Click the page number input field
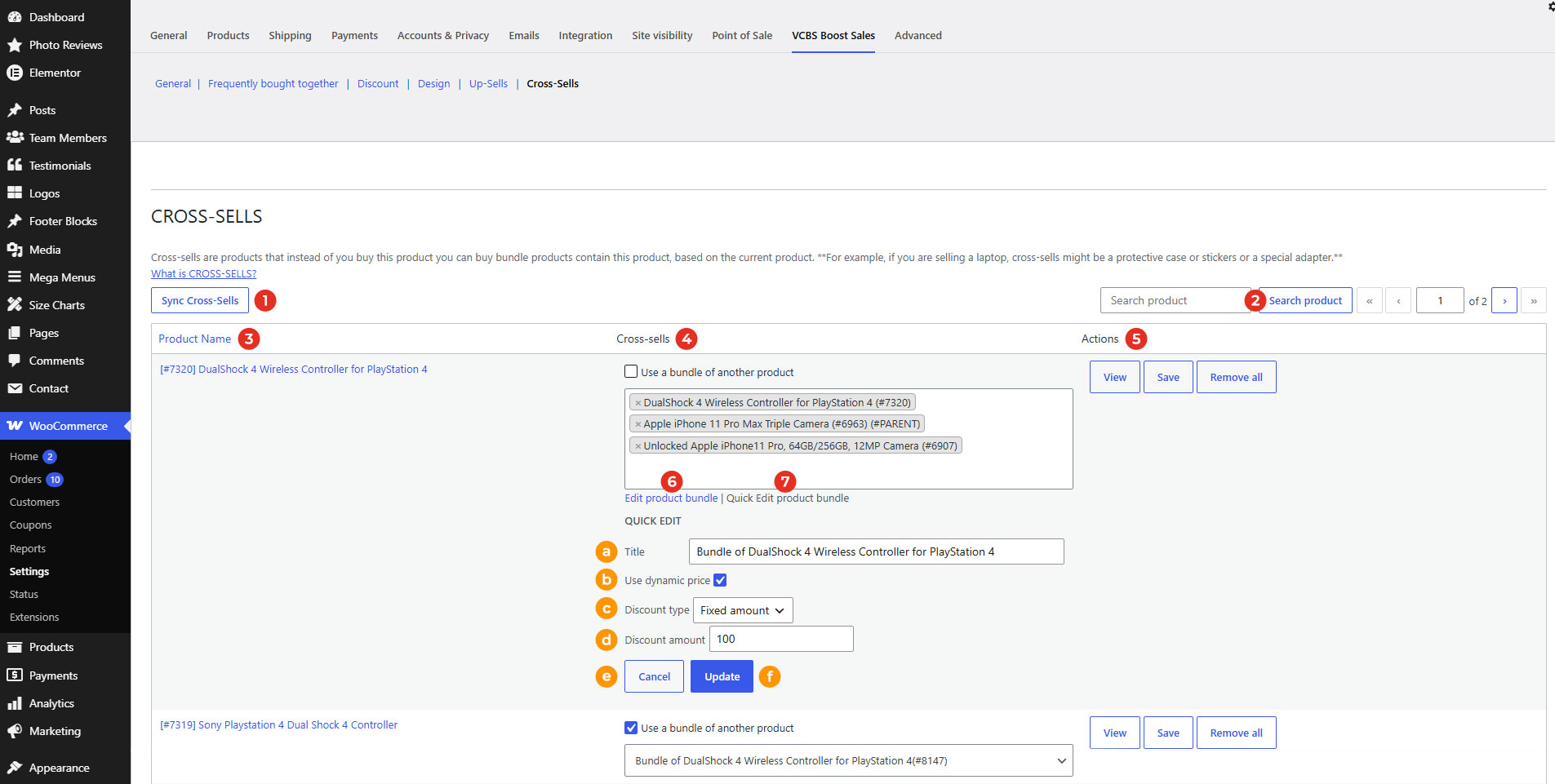 [x=1440, y=300]
